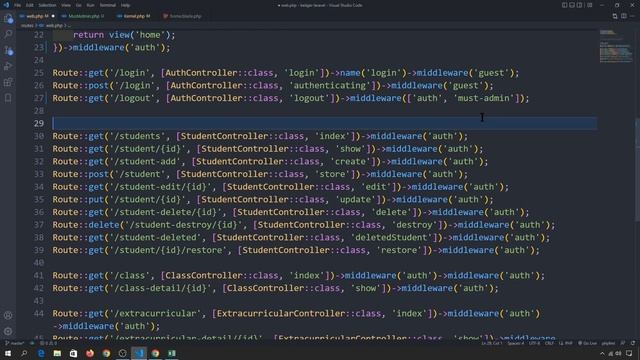Open the Source Control view
640x360 pixels.
(8, 51)
